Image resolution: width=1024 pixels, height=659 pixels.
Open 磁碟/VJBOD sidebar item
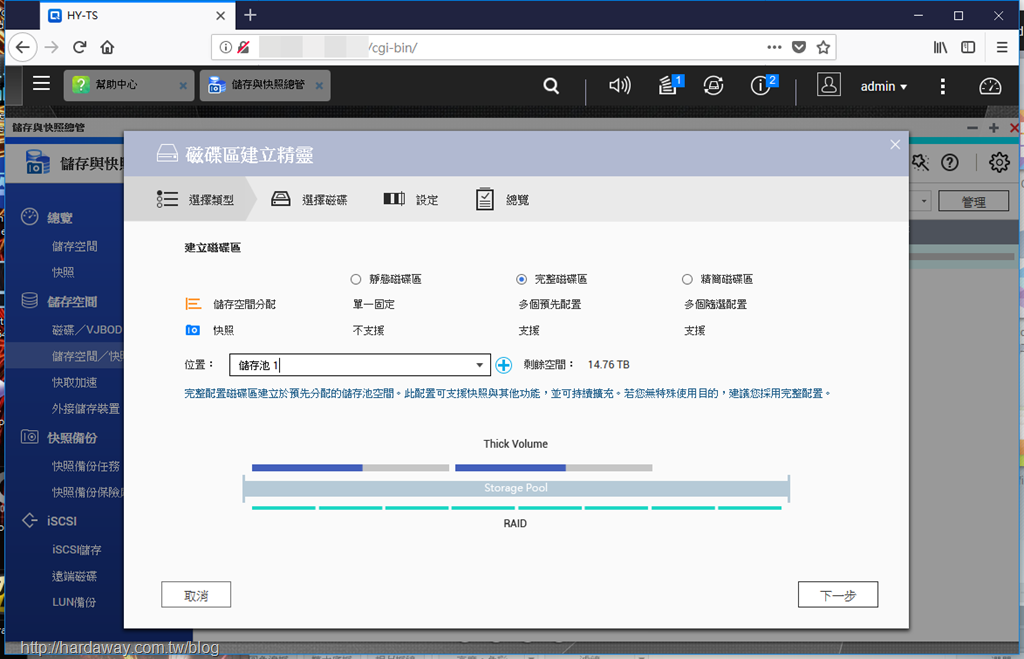pyautogui.click(x=87, y=330)
